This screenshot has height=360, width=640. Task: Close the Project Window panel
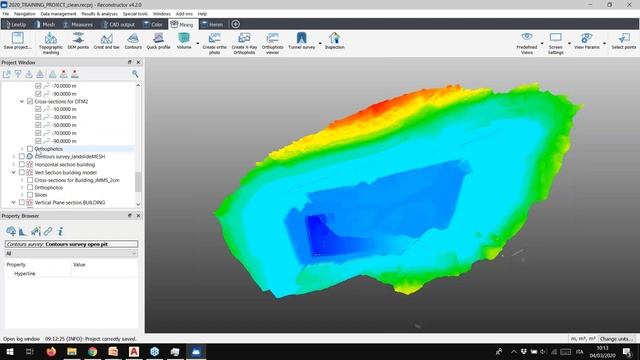pos(138,62)
